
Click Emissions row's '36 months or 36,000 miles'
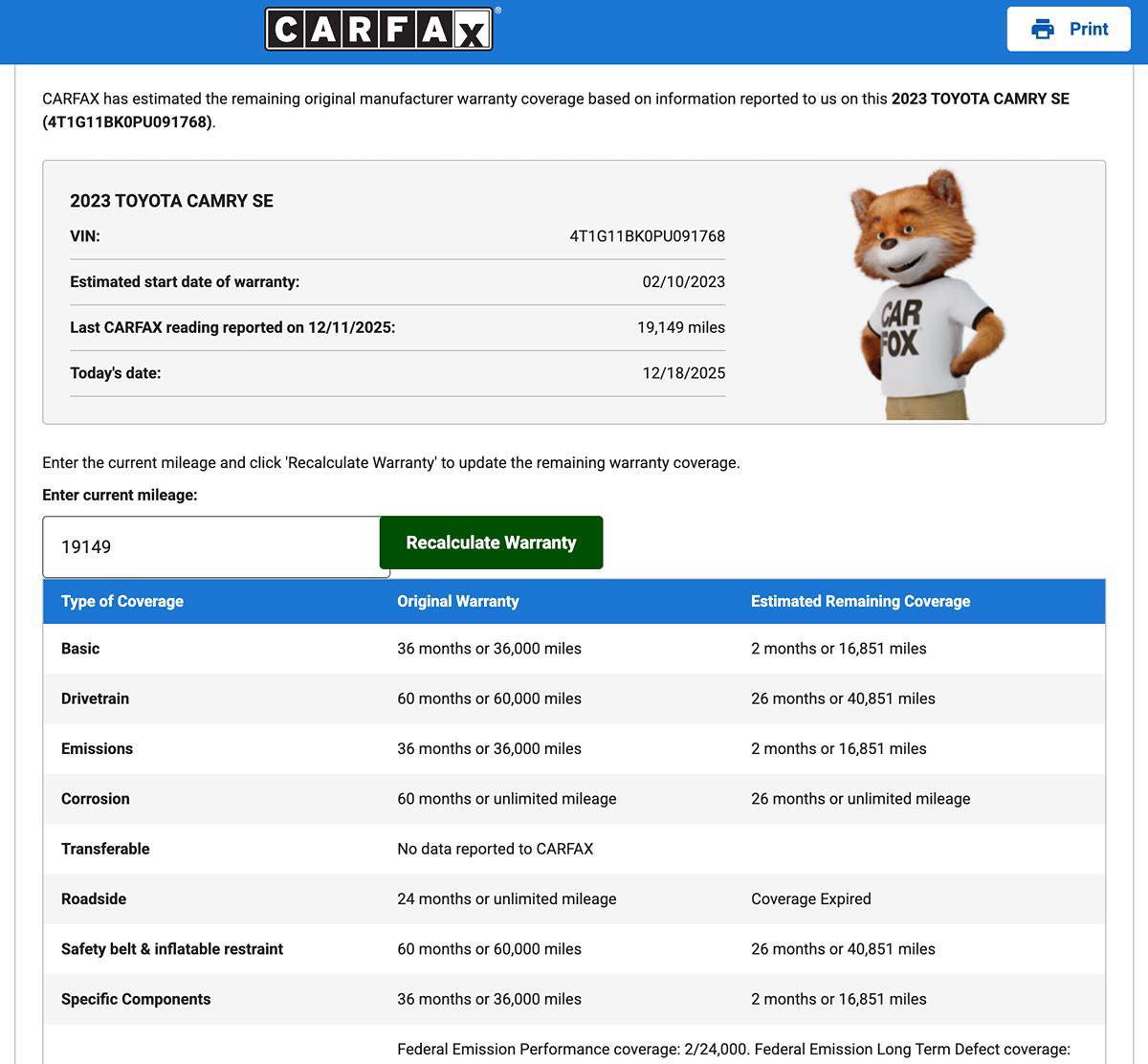[x=489, y=748]
